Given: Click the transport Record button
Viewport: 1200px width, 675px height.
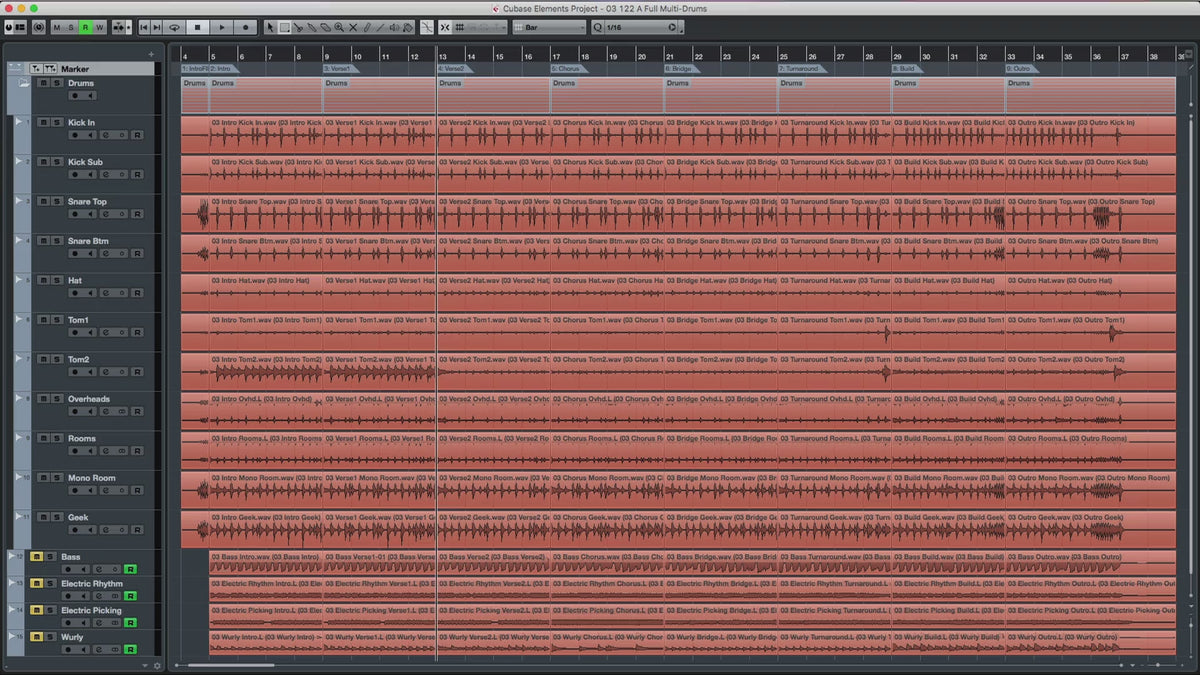Looking at the screenshot, I should pos(245,28).
